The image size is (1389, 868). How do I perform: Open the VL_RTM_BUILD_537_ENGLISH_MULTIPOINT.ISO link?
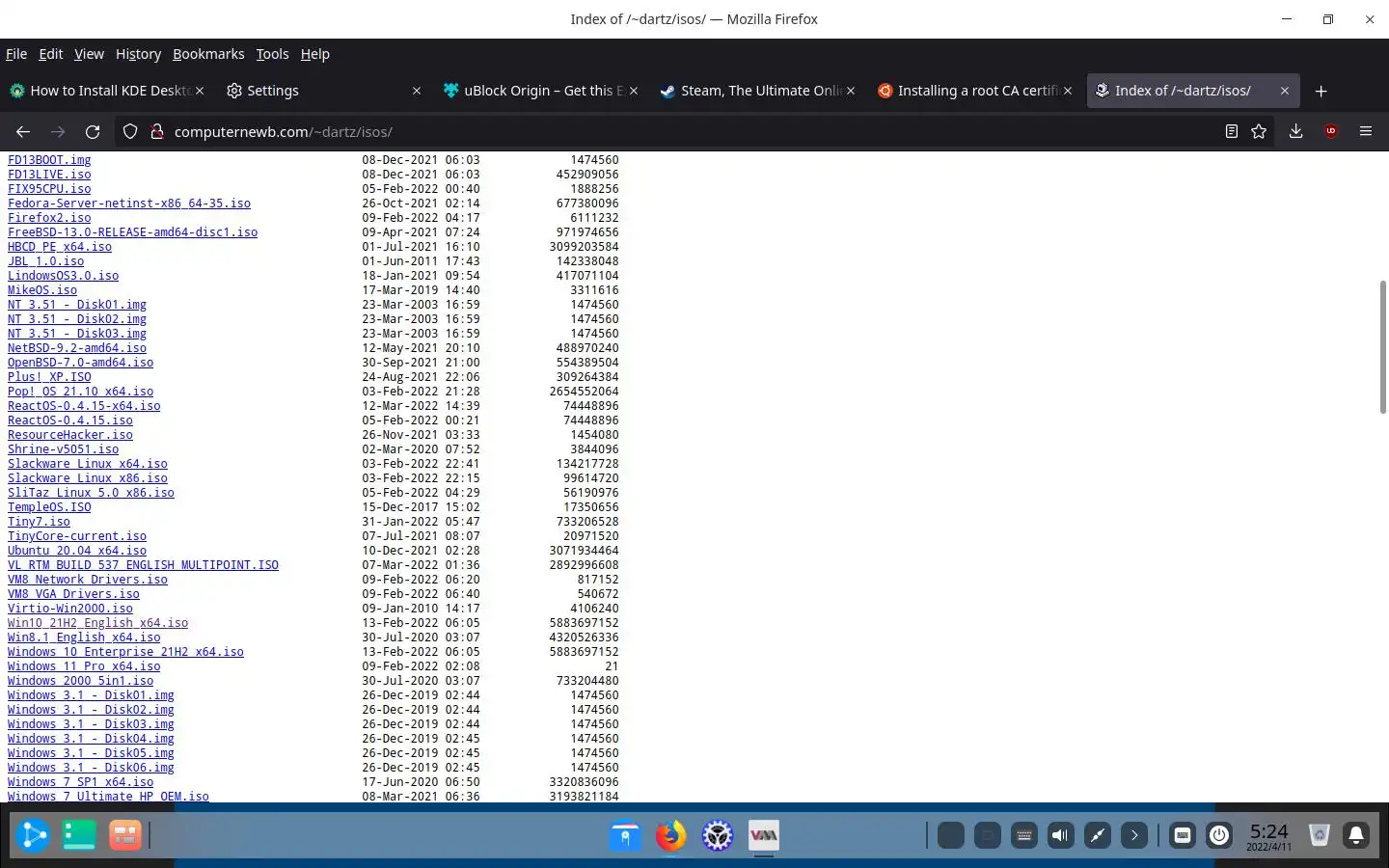pos(143,565)
